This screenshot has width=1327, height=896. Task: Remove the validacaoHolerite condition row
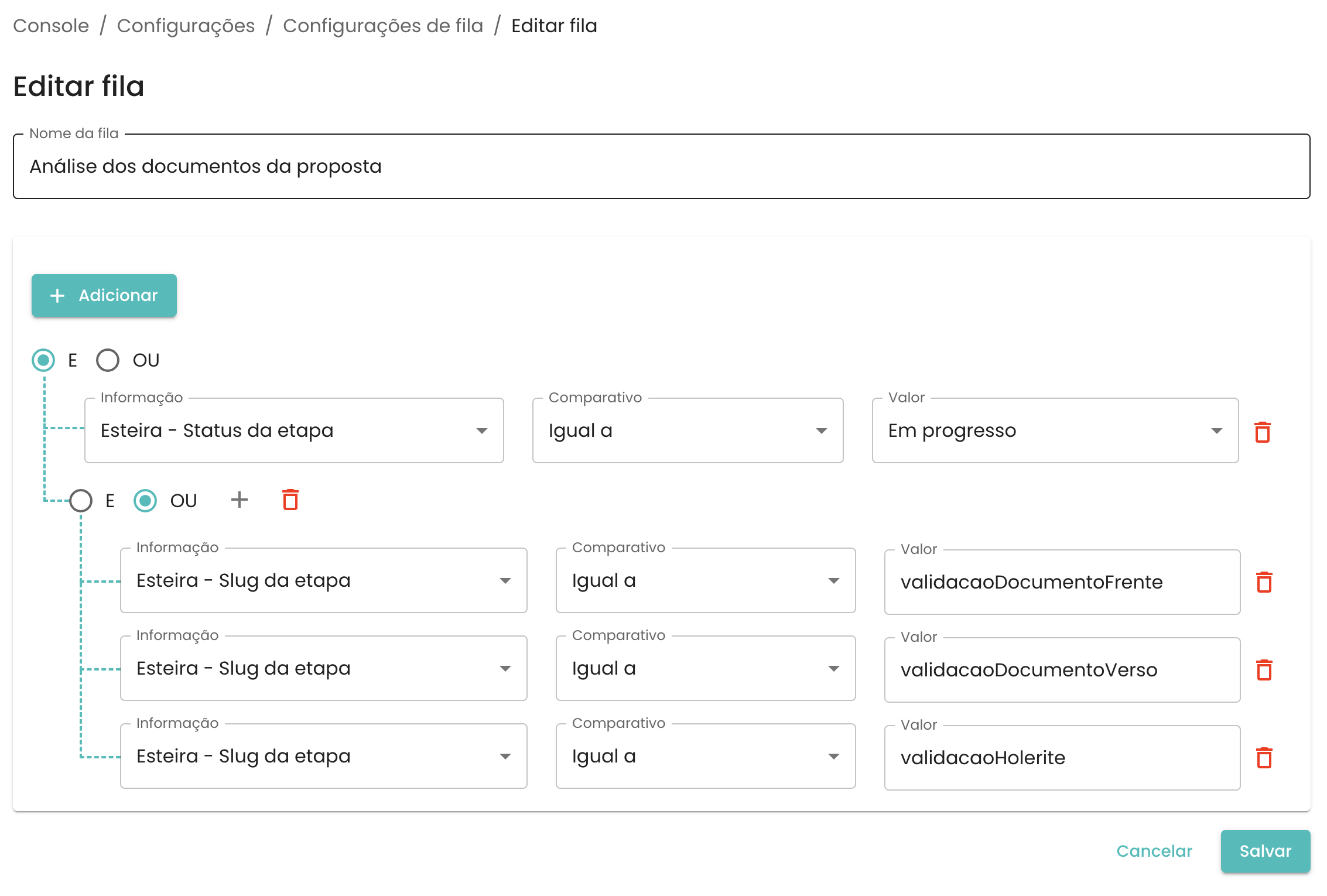(x=1264, y=758)
